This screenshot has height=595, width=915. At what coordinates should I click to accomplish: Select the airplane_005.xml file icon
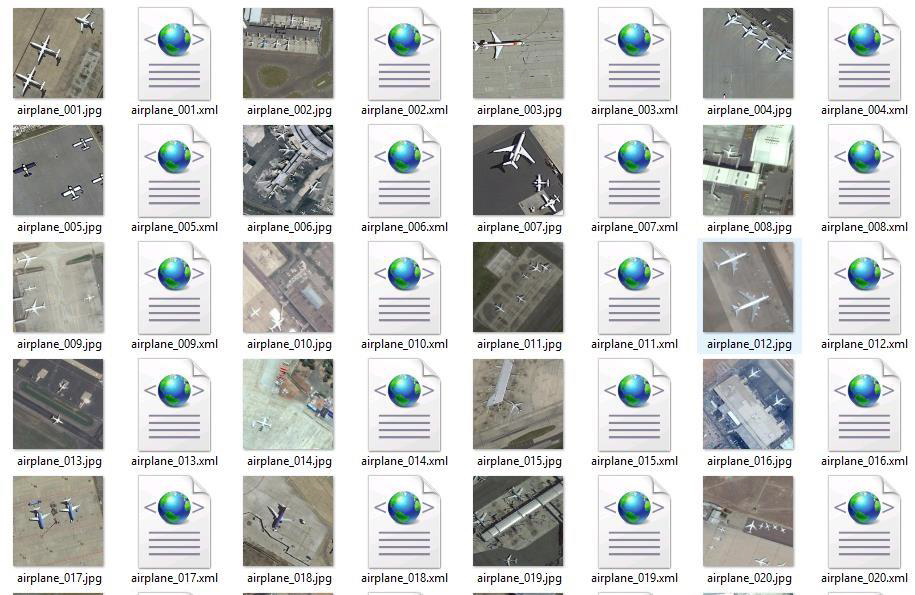point(174,171)
